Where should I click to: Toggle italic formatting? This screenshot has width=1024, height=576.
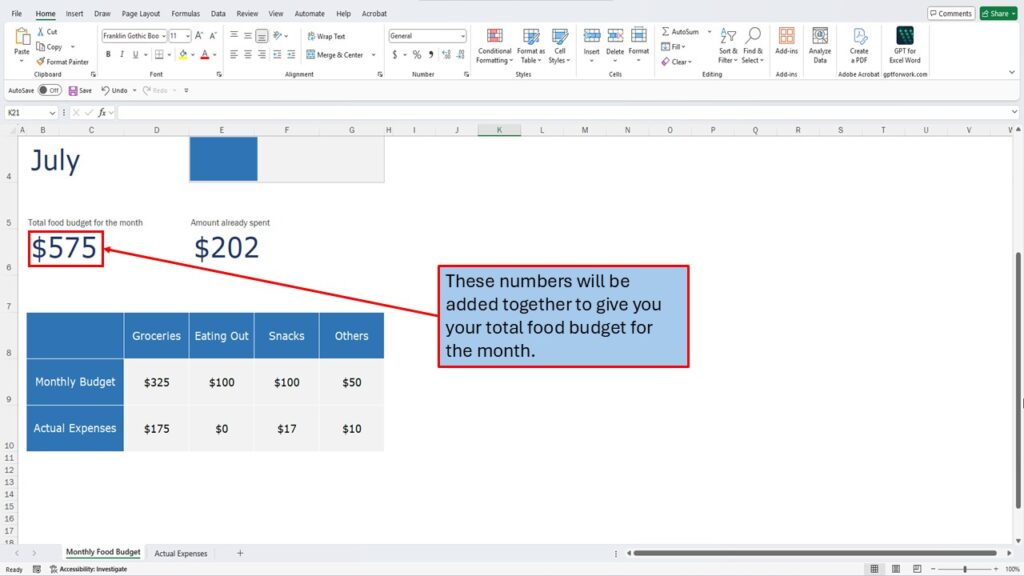tap(122, 55)
